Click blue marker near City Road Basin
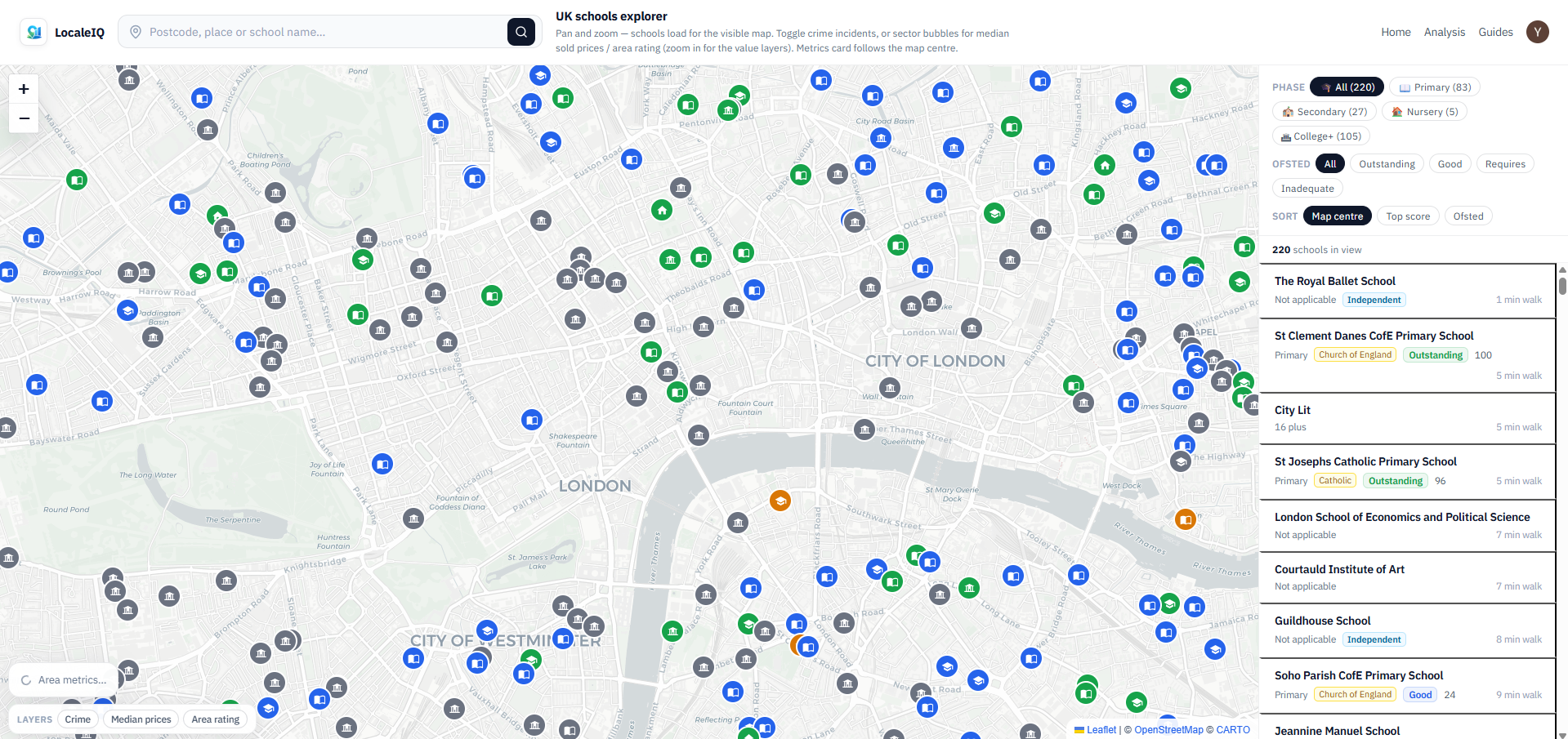 [x=881, y=139]
